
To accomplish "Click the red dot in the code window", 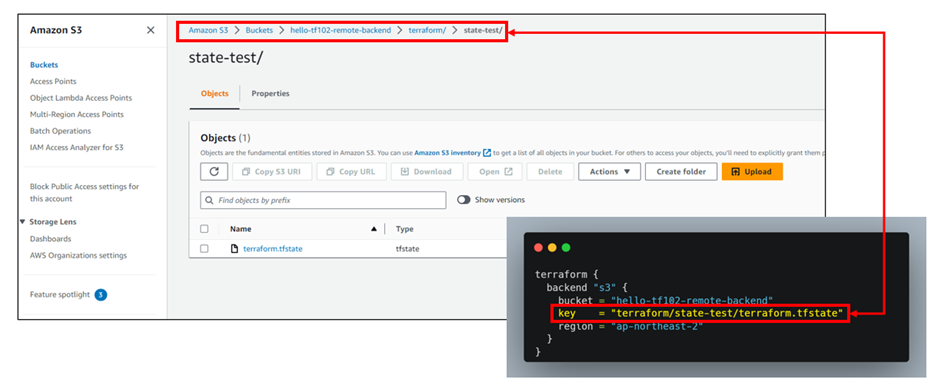I will (538, 247).
